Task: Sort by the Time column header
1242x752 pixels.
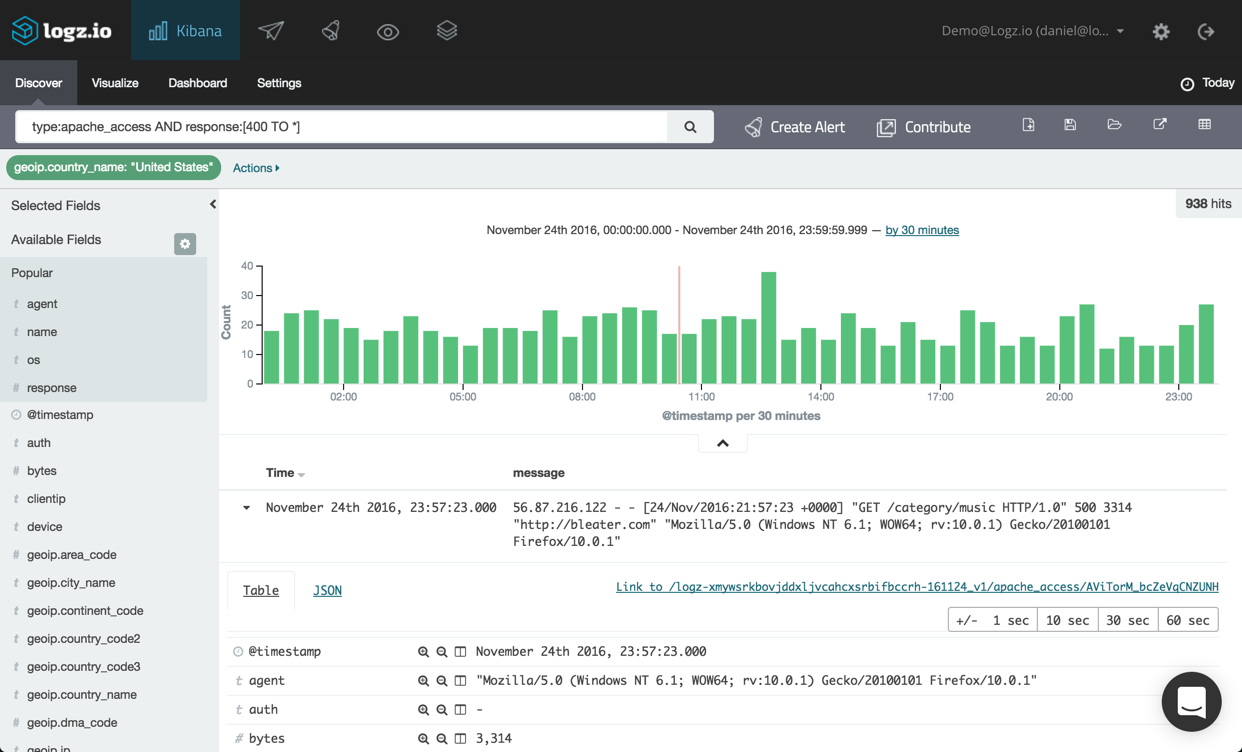Action: (285, 473)
